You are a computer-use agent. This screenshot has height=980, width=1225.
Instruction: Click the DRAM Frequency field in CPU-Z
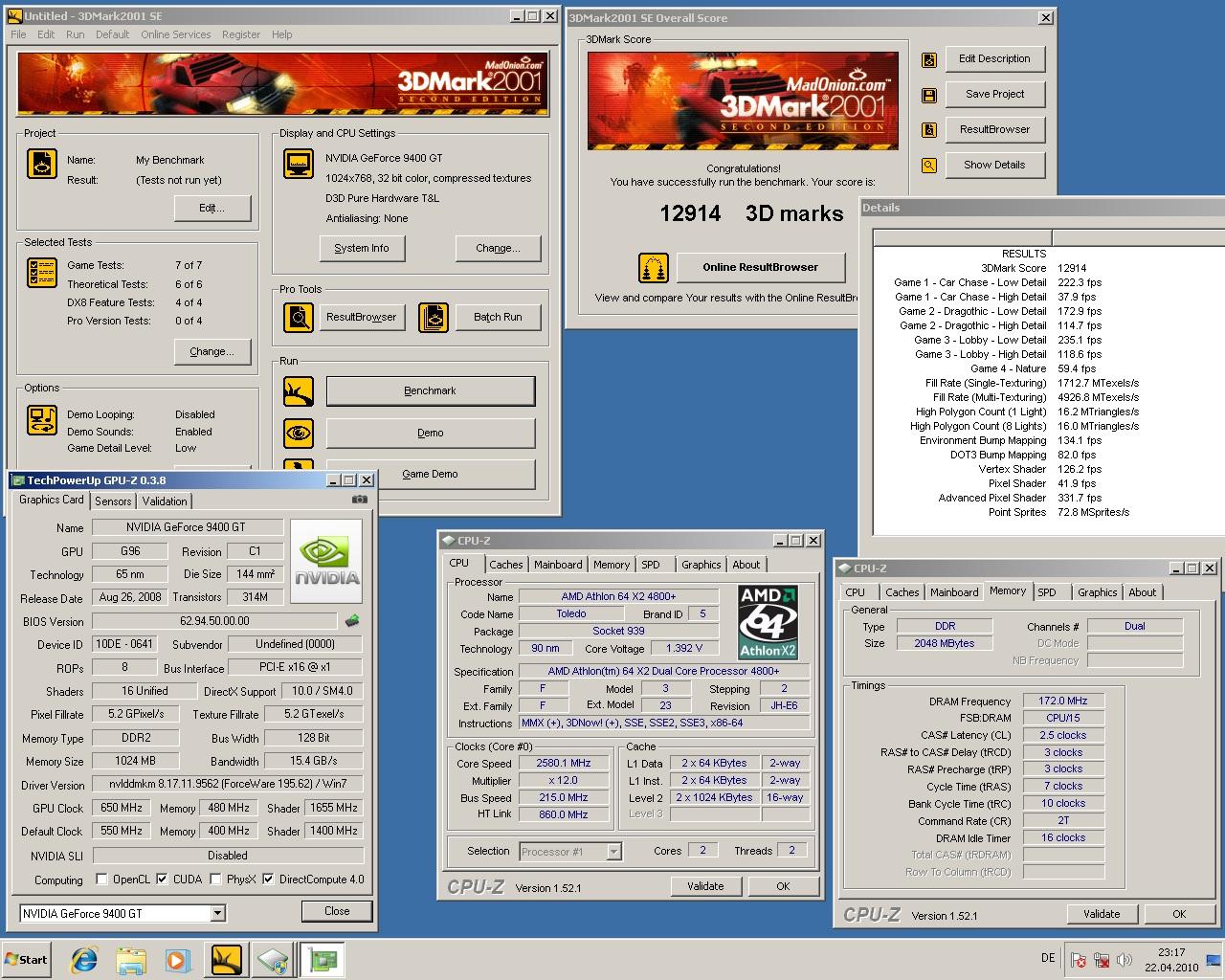[1063, 702]
